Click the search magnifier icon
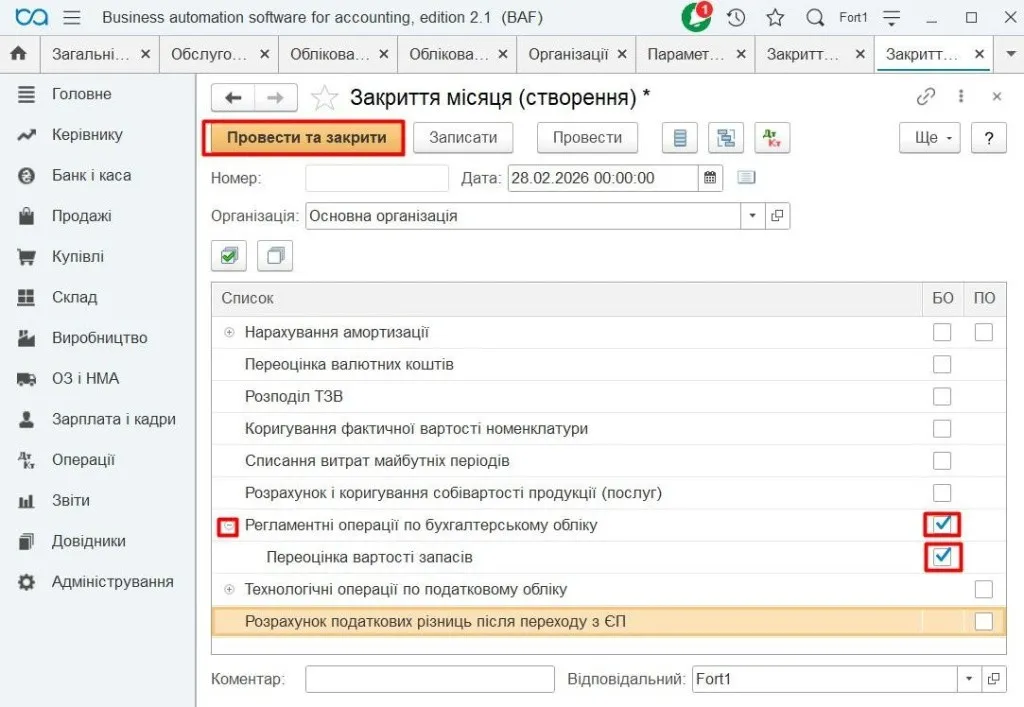 pos(815,18)
